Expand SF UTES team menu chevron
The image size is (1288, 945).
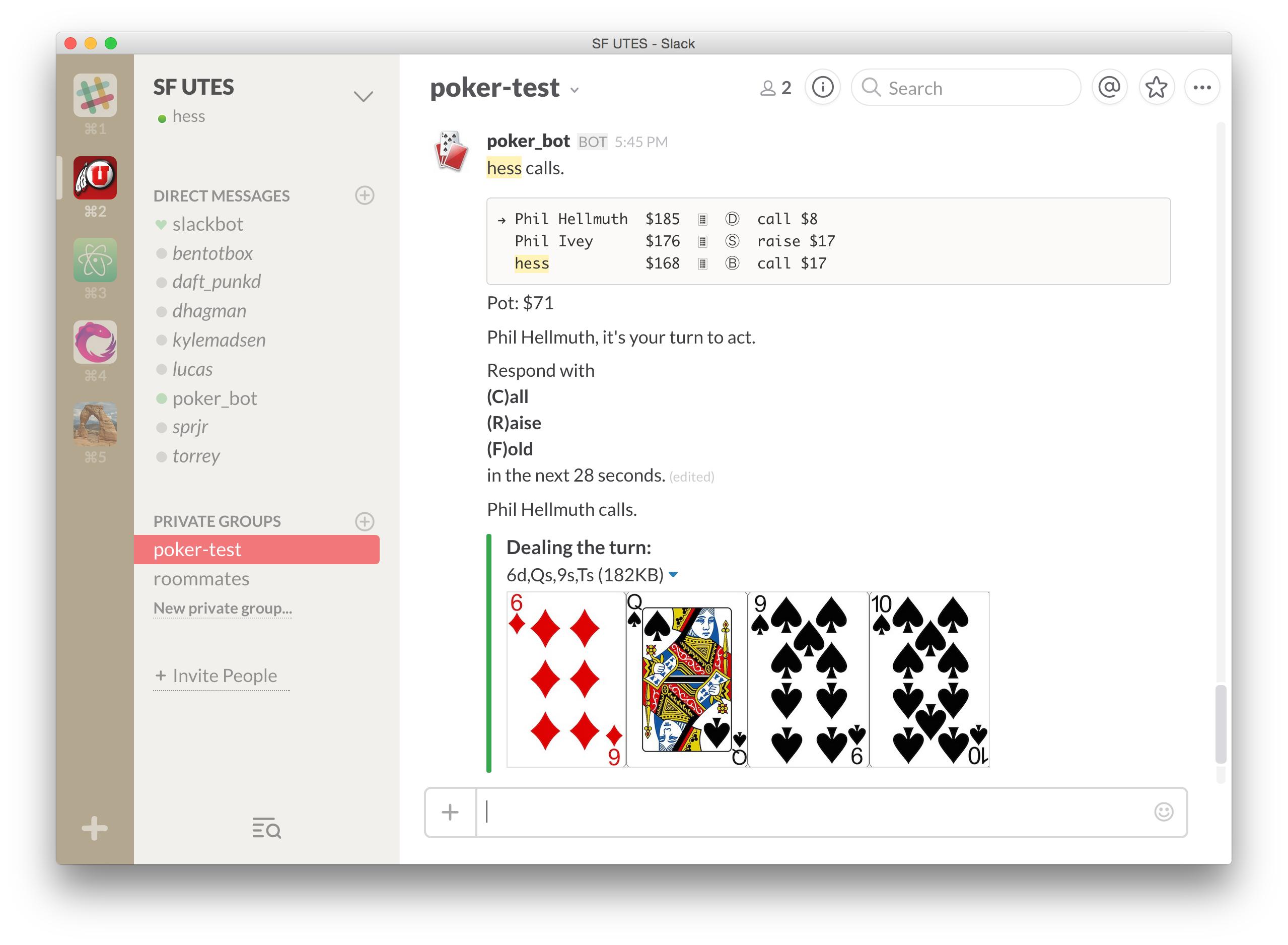tap(363, 96)
